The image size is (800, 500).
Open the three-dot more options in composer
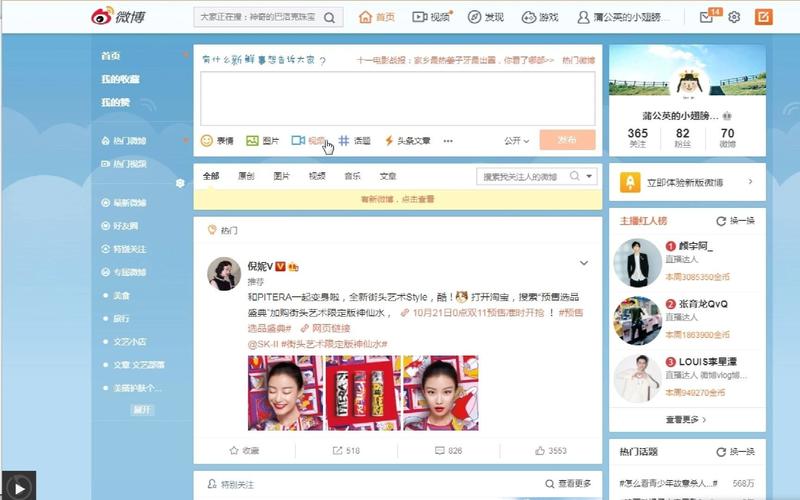click(x=448, y=141)
